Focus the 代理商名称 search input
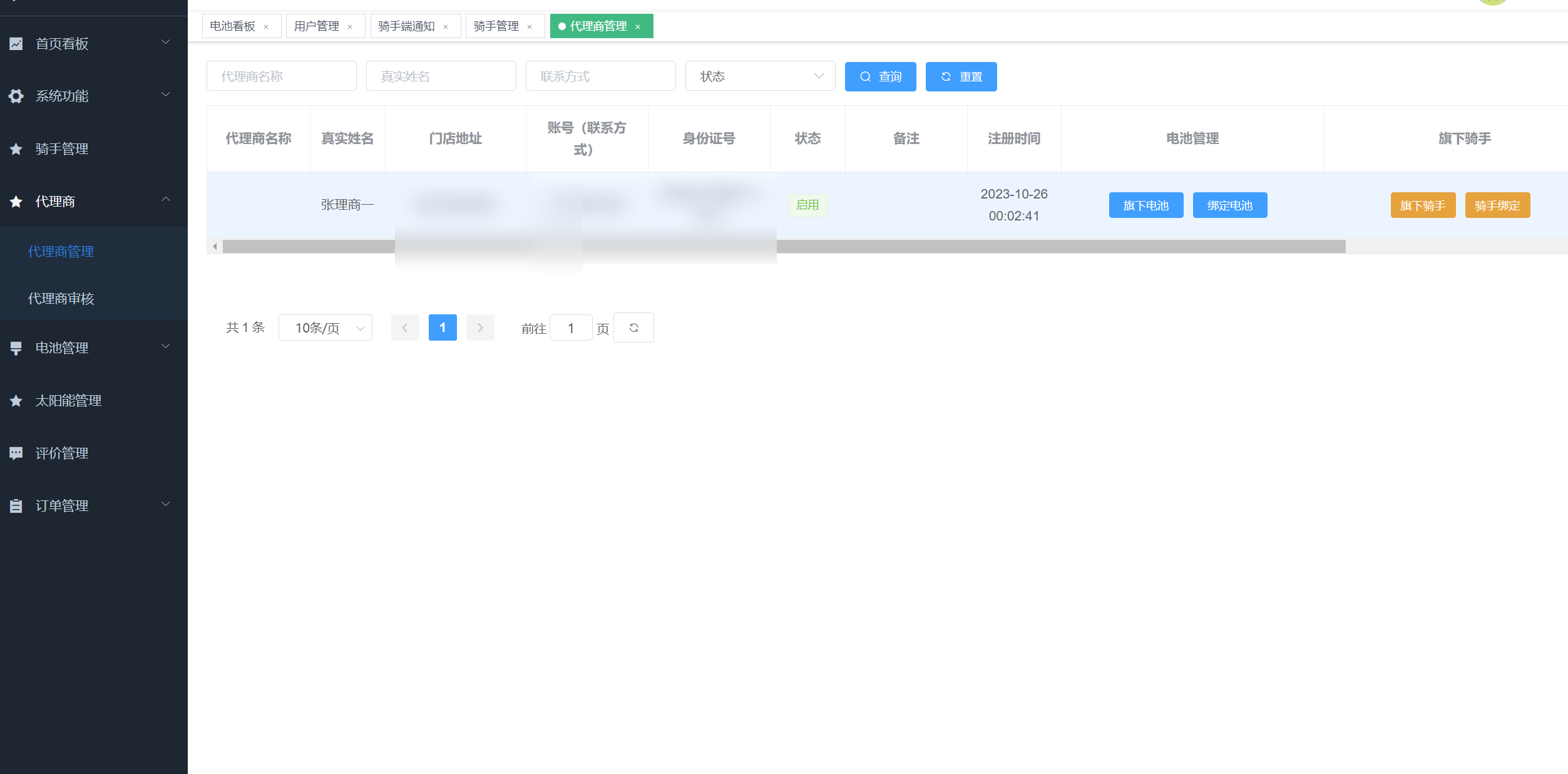The width and height of the screenshot is (1568, 774). pos(281,76)
